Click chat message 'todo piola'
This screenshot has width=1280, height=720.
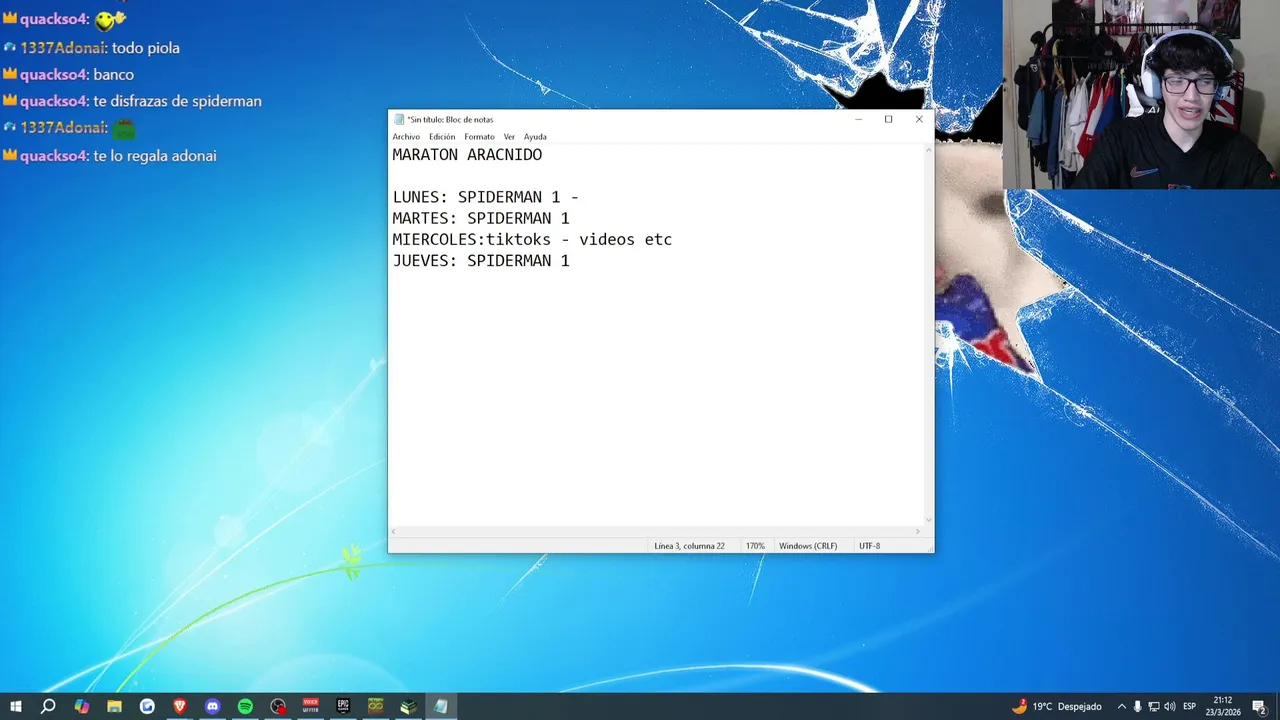coord(146,48)
